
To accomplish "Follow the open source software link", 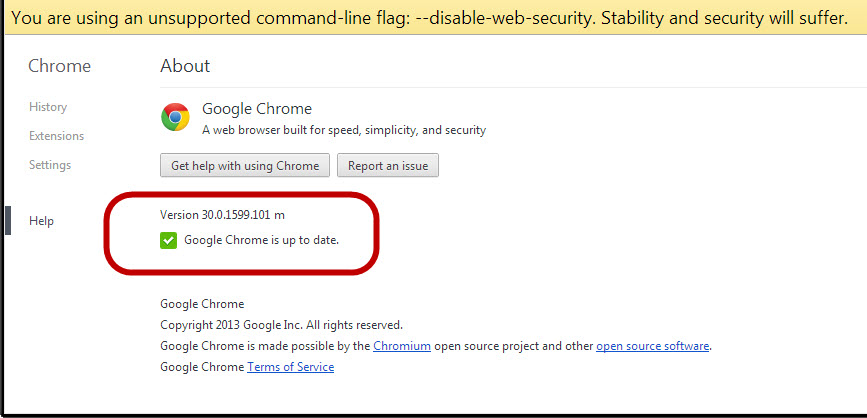I will [652, 346].
